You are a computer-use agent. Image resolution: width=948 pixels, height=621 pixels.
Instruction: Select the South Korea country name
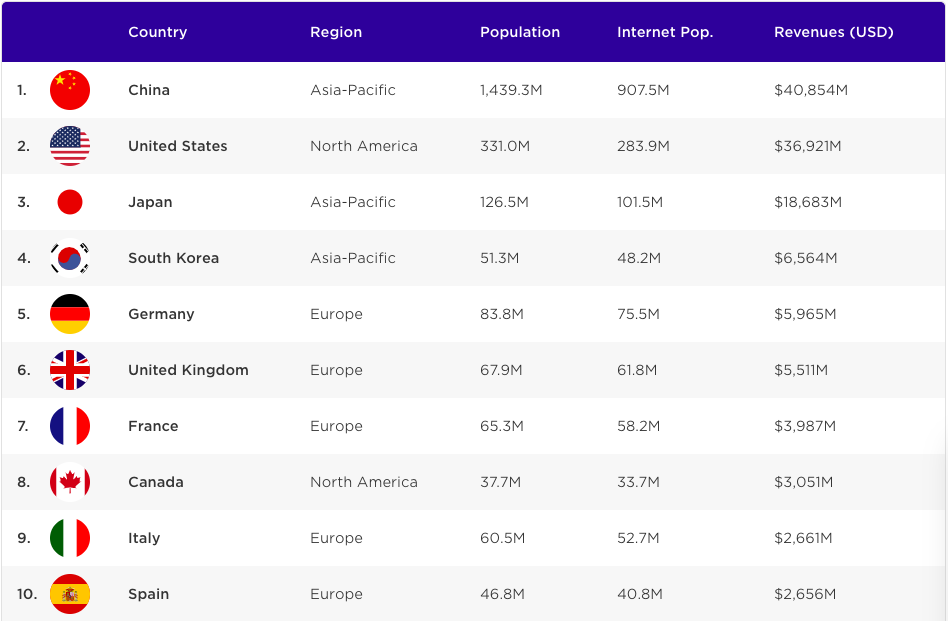click(x=173, y=258)
